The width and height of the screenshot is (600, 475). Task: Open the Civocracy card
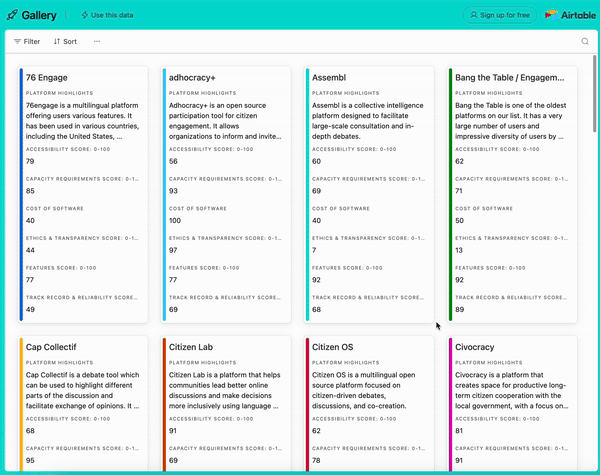coord(512,404)
